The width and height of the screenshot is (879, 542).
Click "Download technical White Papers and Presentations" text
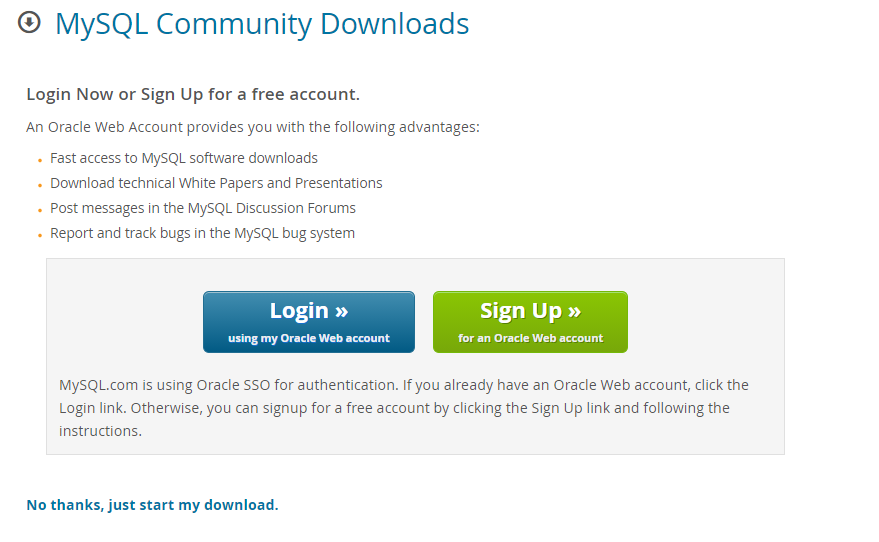pos(216,183)
